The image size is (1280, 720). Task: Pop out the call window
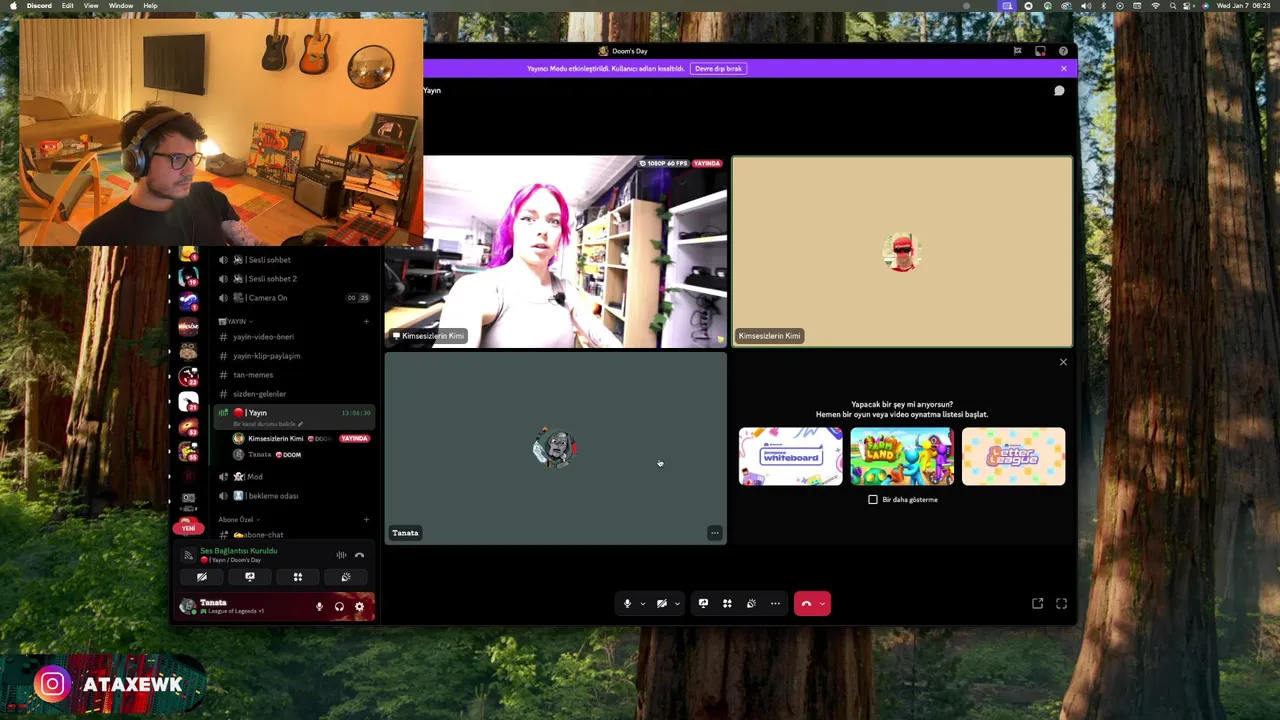point(1037,604)
